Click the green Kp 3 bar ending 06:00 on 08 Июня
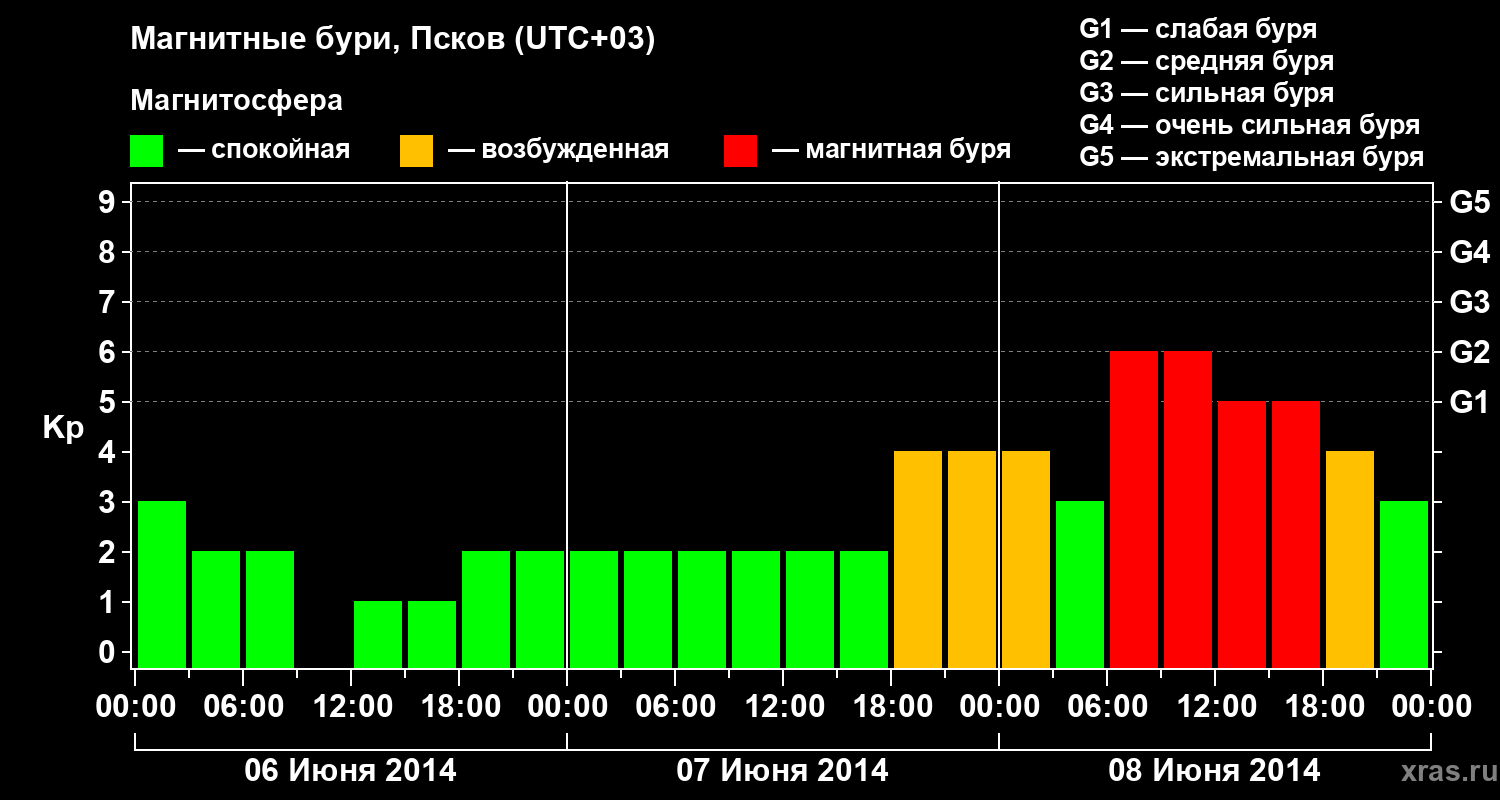1500x800 pixels. [x=1080, y=584]
